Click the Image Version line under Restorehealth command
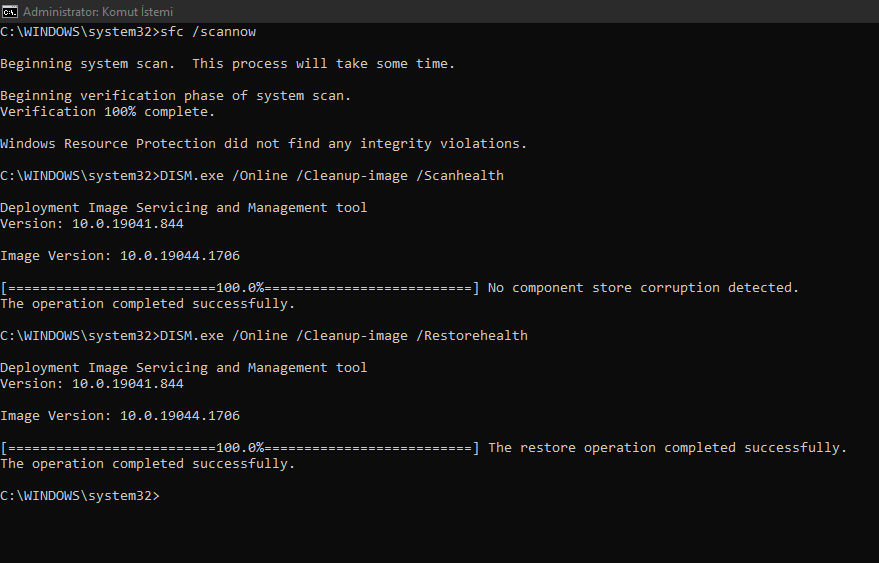This screenshot has width=879, height=563. click(x=120, y=416)
